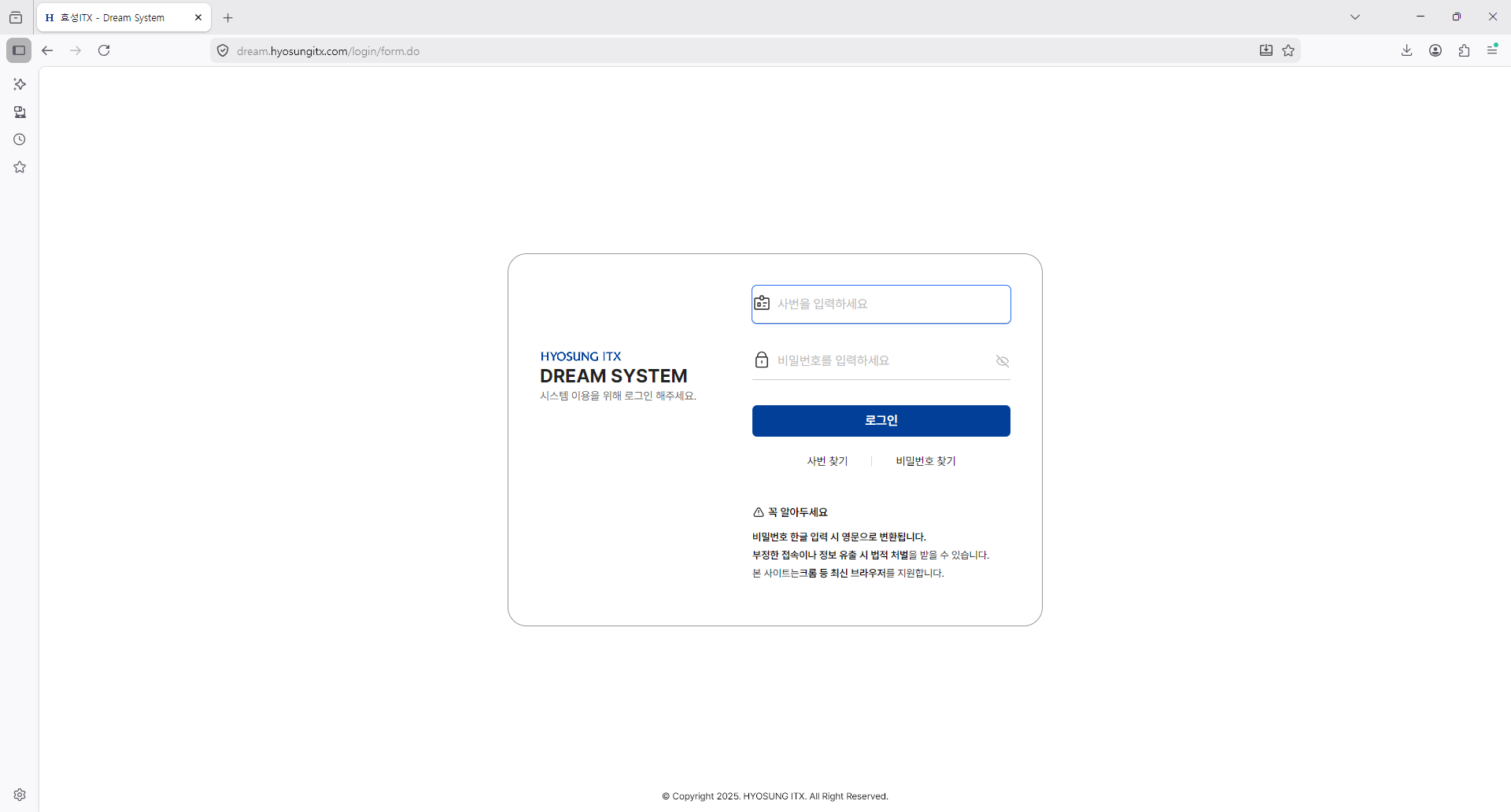Go back to the previous page

[47, 50]
